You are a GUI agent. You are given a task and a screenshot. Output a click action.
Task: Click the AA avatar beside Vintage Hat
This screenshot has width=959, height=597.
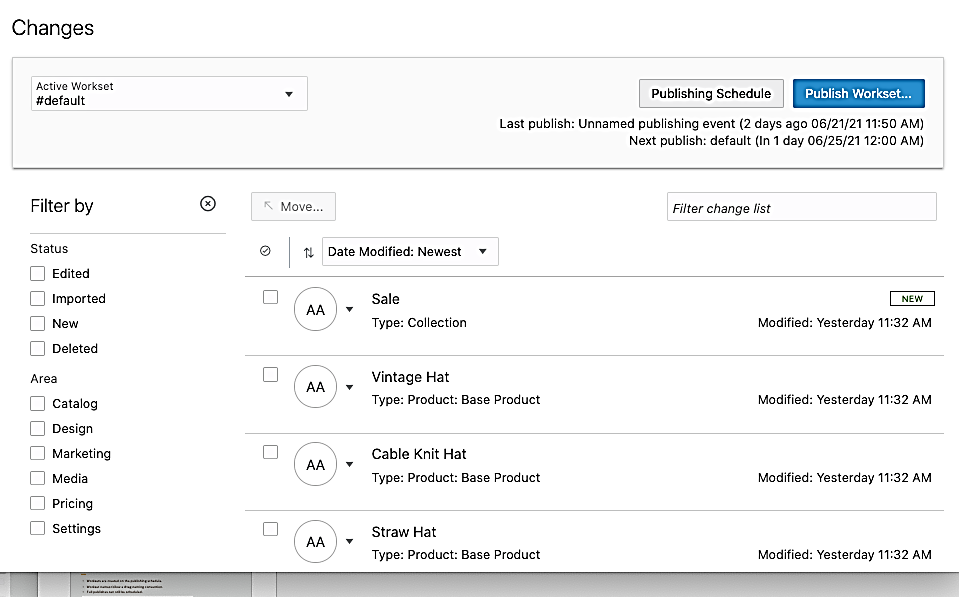click(x=315, y=387)
